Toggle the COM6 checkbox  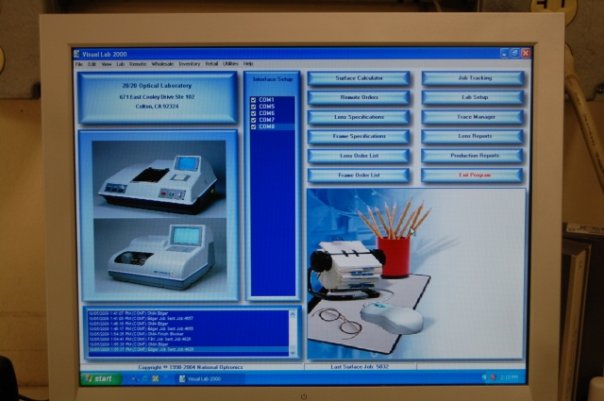point(253,113)
